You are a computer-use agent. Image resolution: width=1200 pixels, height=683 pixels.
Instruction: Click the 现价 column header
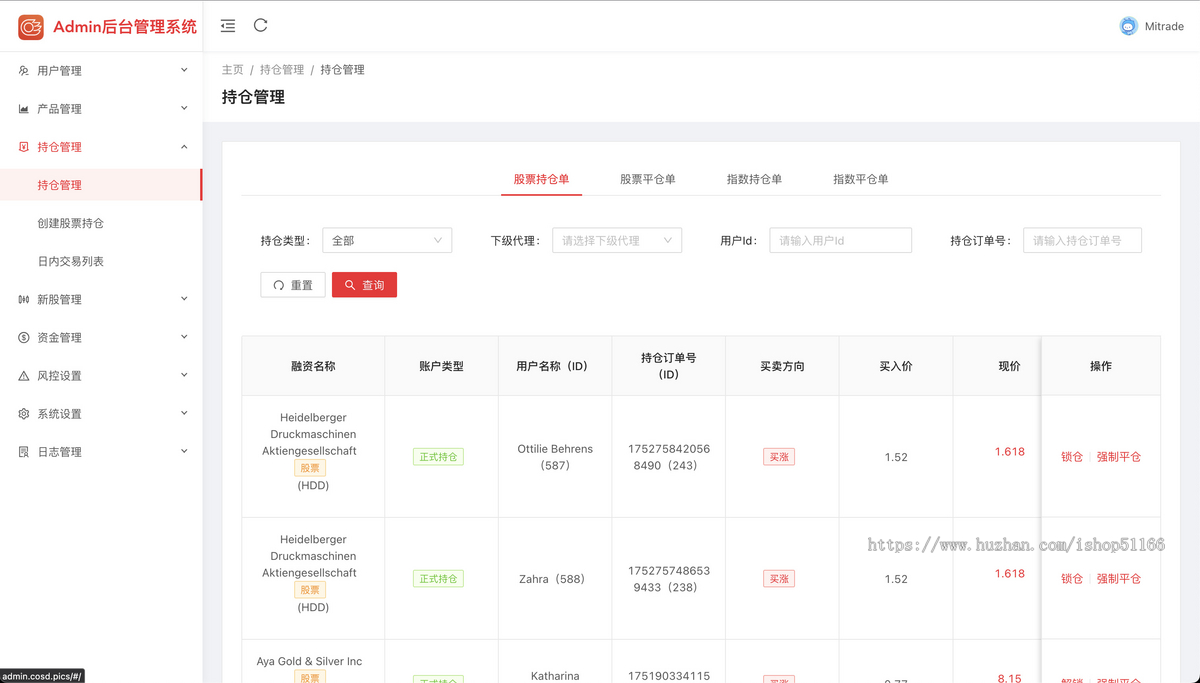(x=1010, y=366)
